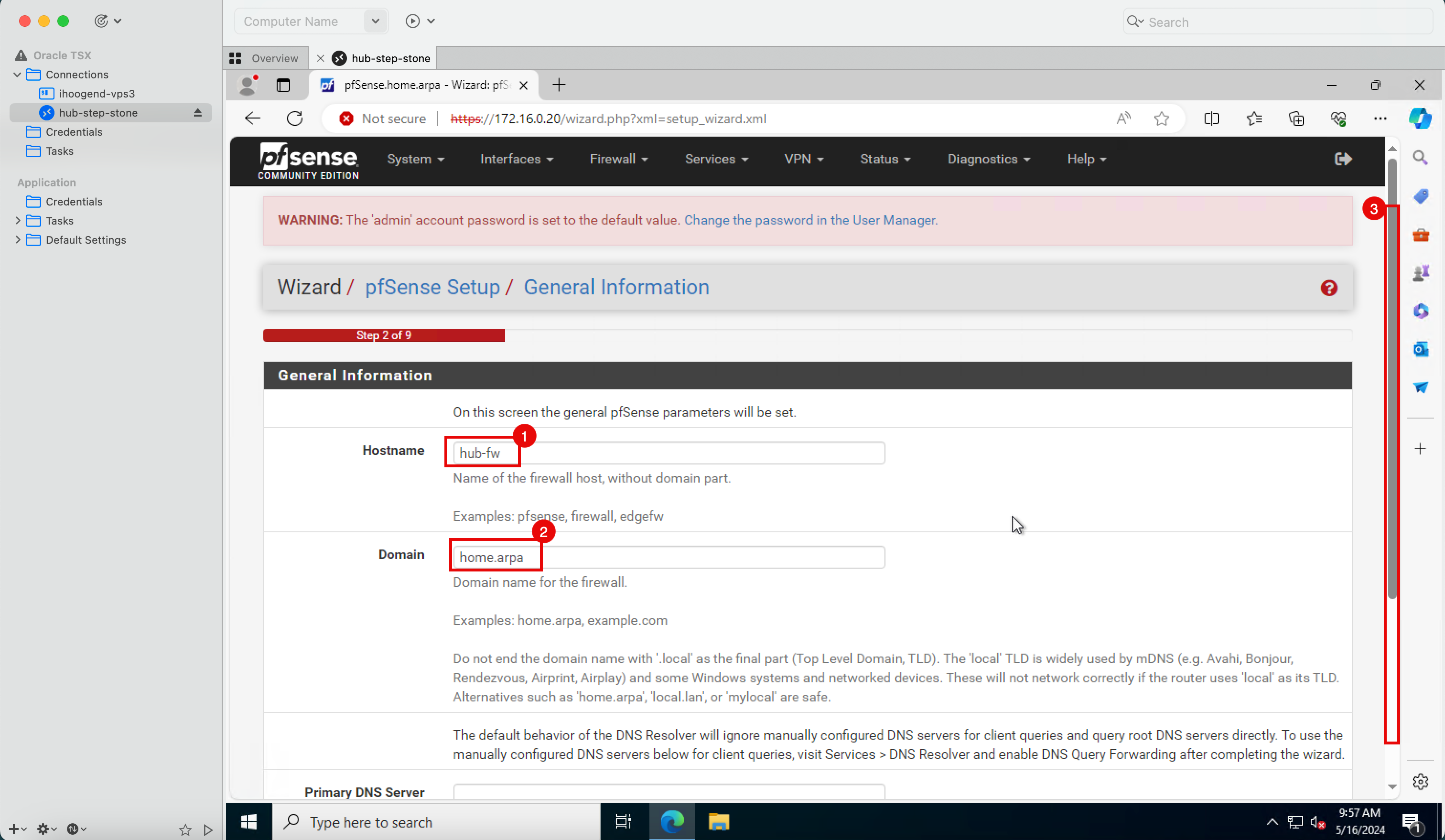Collapse the Connections folder tree
This screenshot has width=1445, height=840.
click(x=17, y=75)
